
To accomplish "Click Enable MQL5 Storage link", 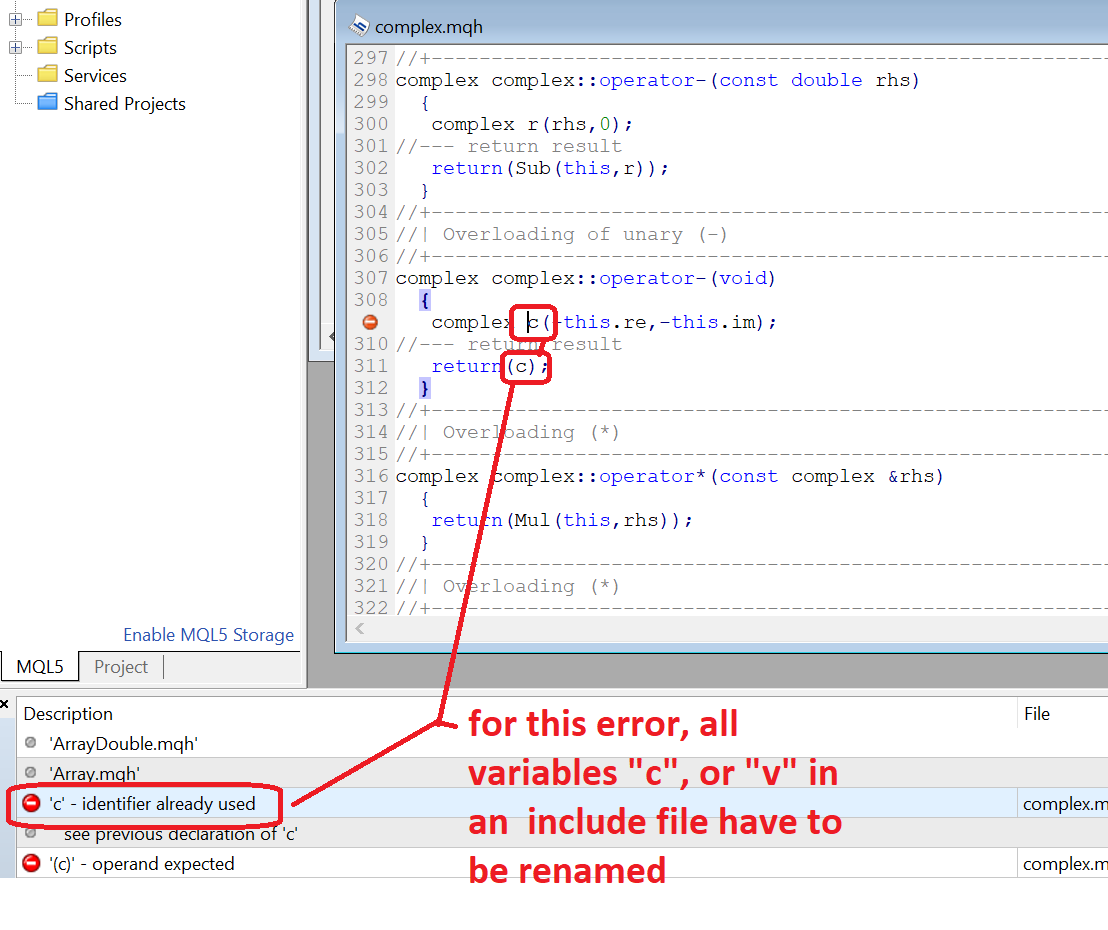I will 208,635.
